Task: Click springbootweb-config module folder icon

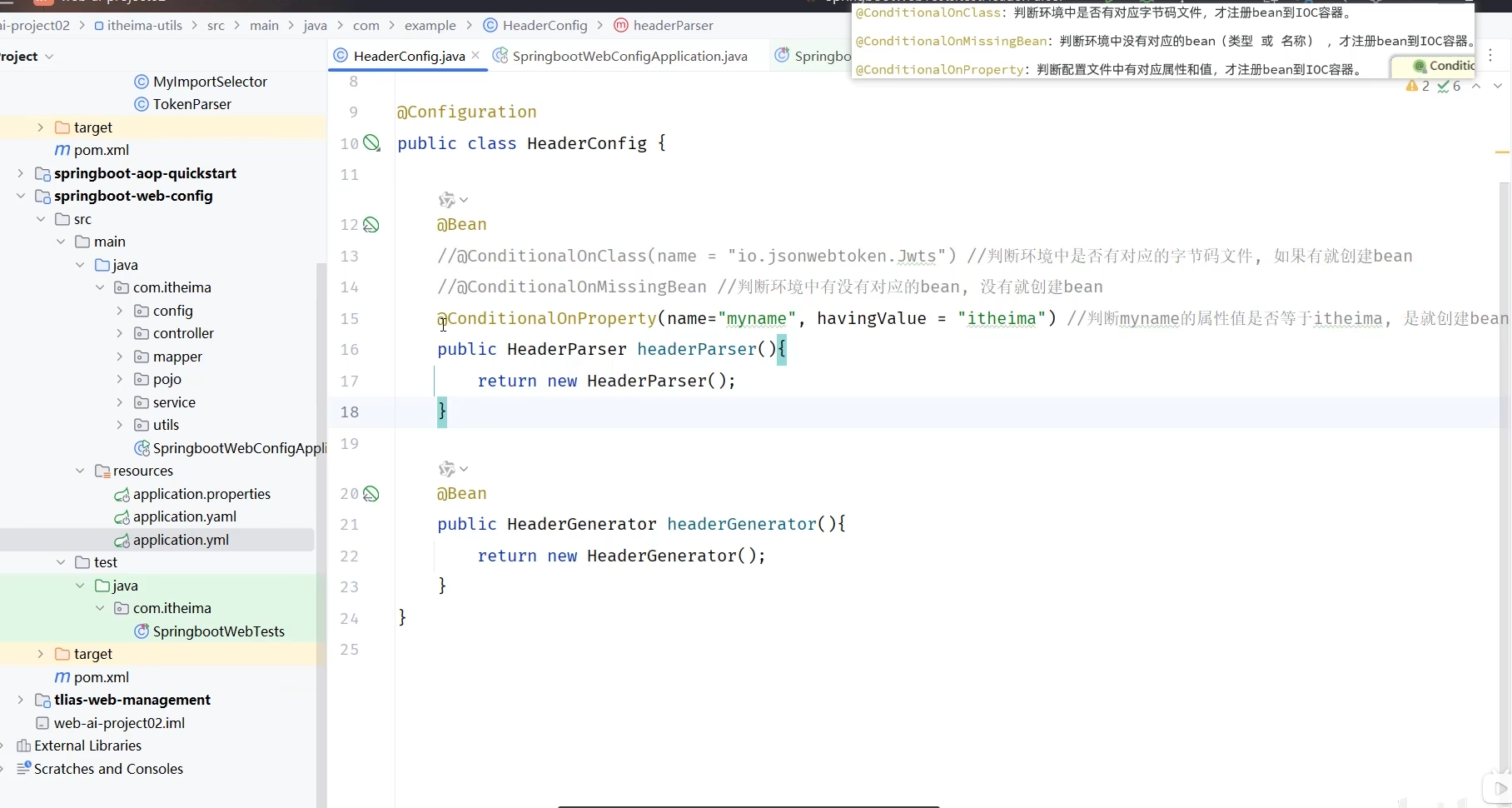Action: [x=42, y=197]
